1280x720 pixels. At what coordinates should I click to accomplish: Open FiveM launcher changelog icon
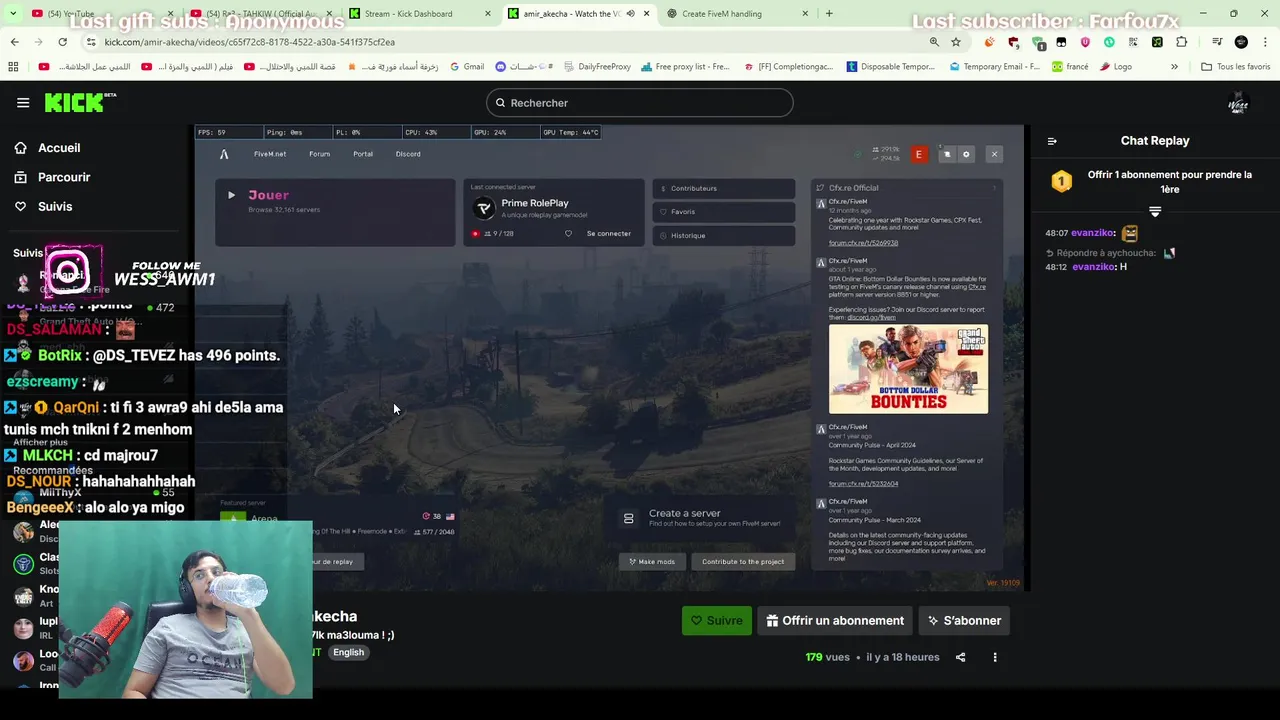click(947, 154)
